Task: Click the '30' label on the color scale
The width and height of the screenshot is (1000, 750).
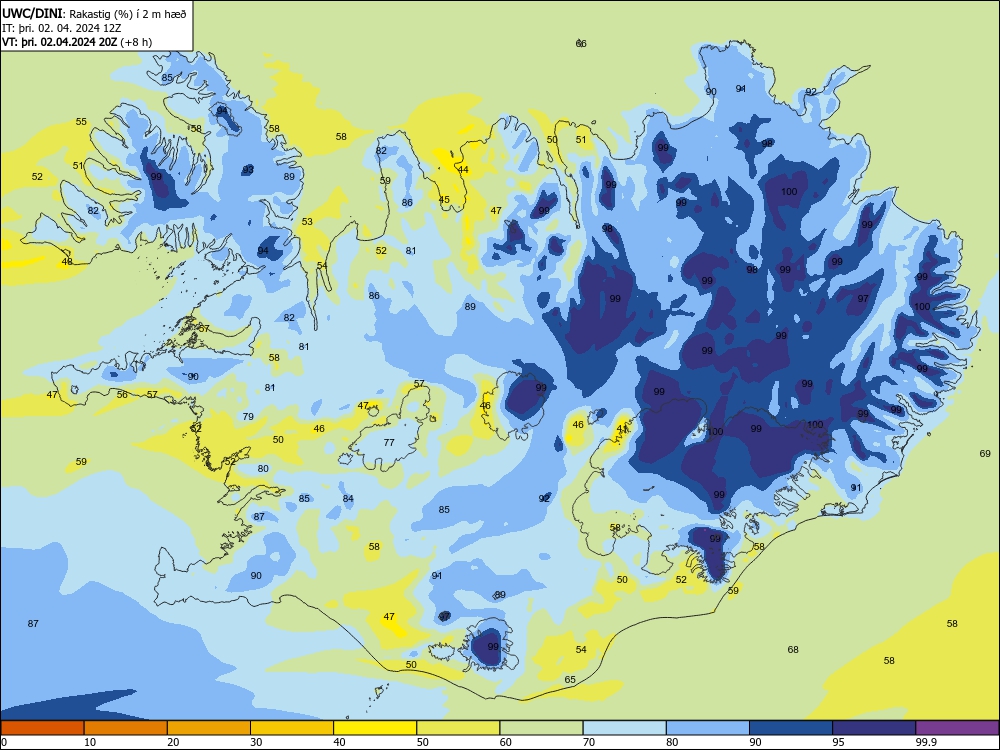Action: click(256, 742)
